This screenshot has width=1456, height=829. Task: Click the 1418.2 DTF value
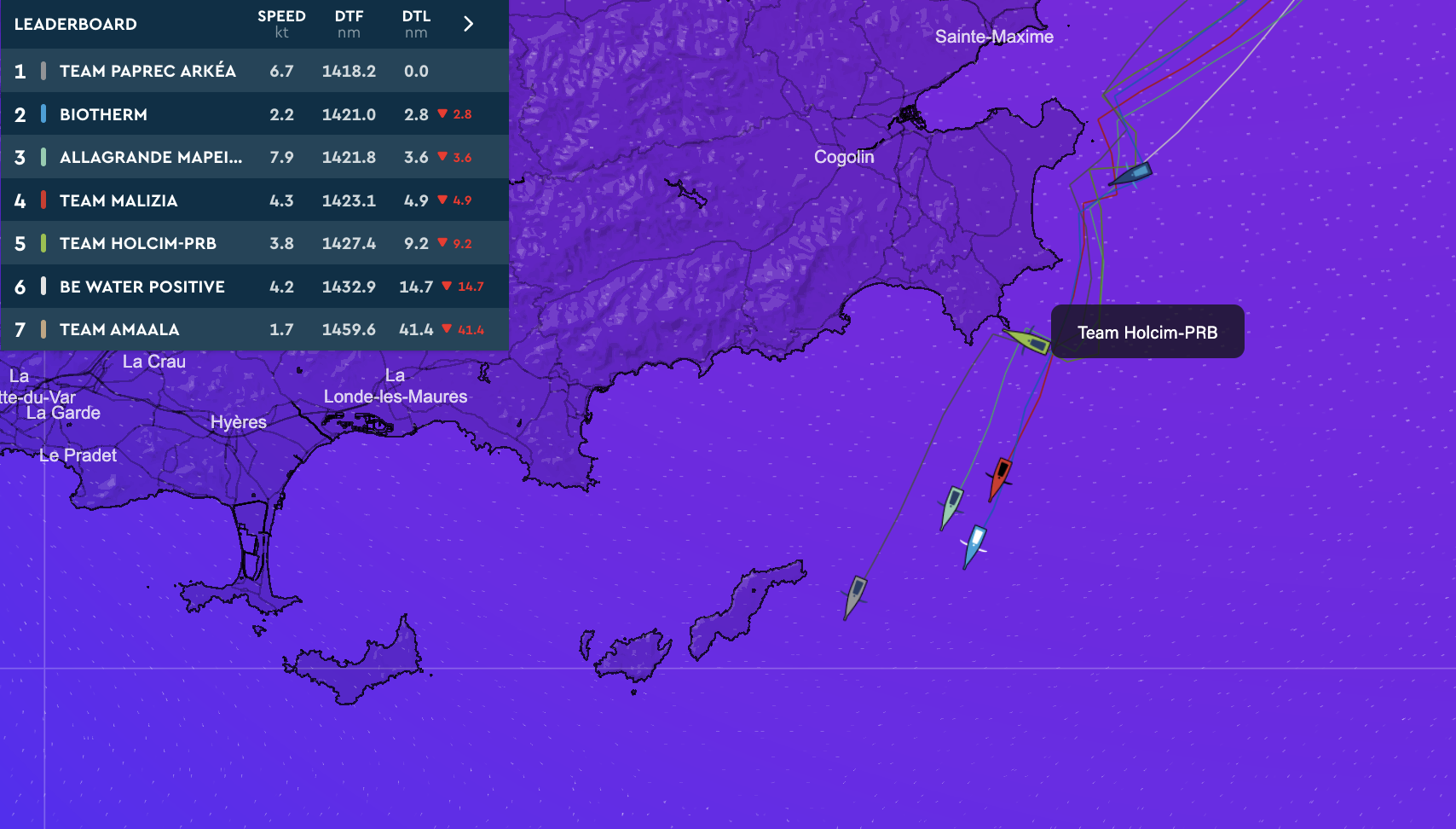tap(349, 71)
